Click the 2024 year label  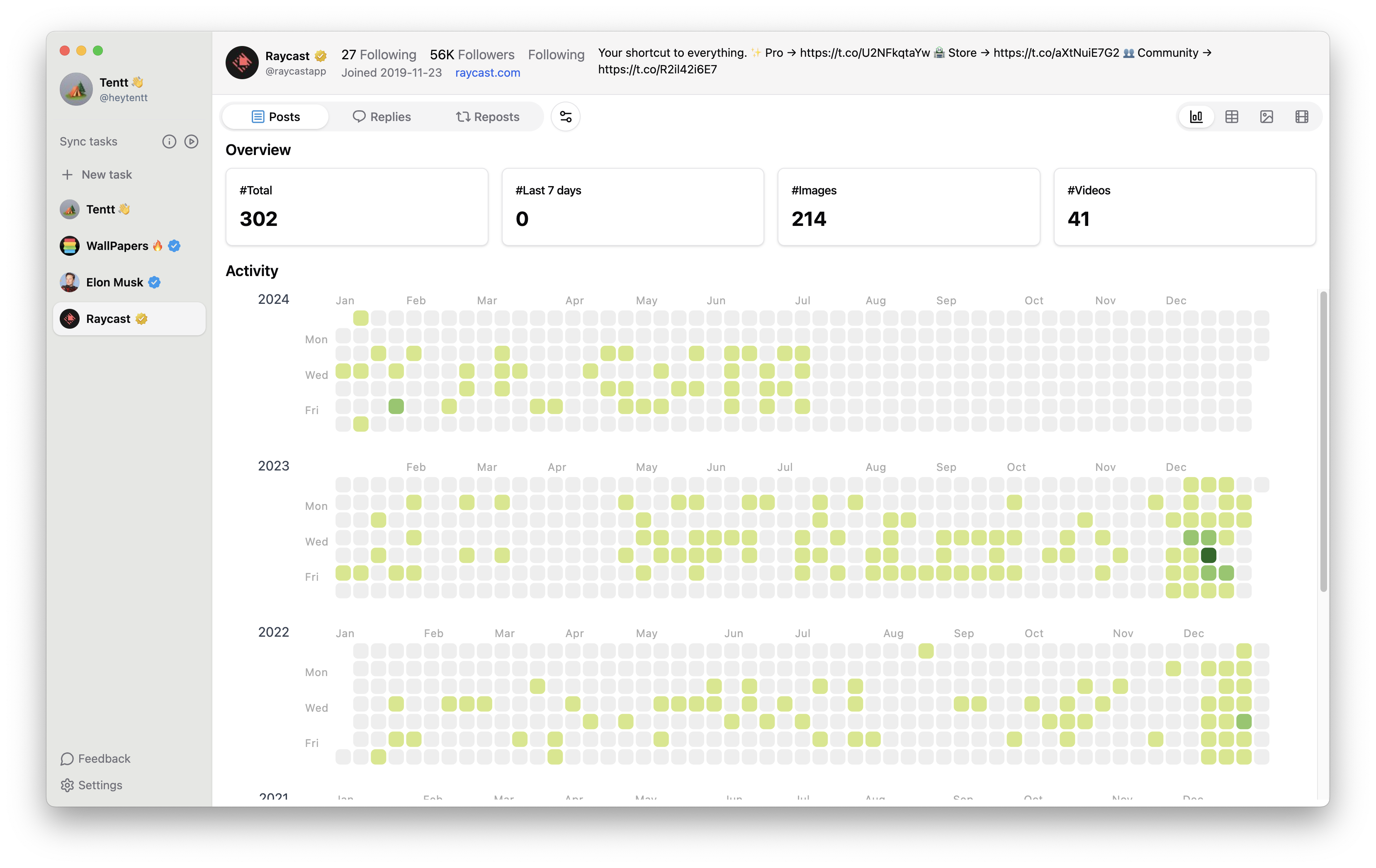click(273, 299)
